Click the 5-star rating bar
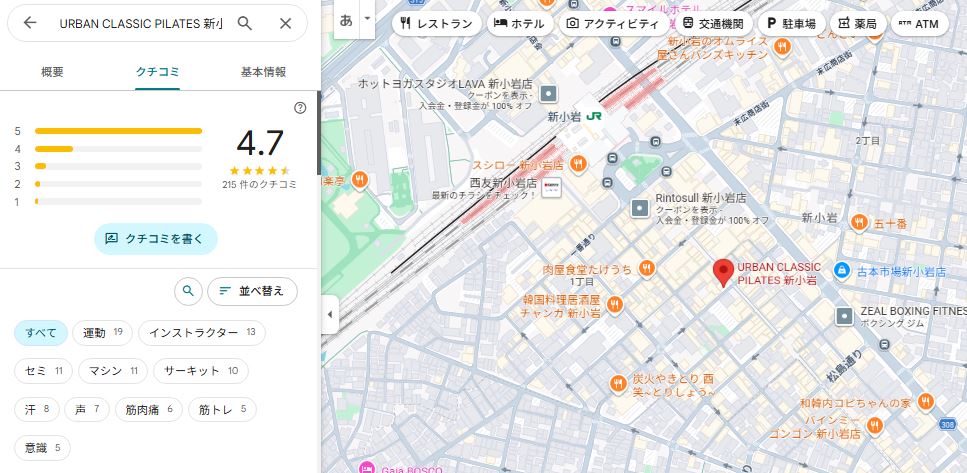967x473 pixels. click(x=118, y=131)
